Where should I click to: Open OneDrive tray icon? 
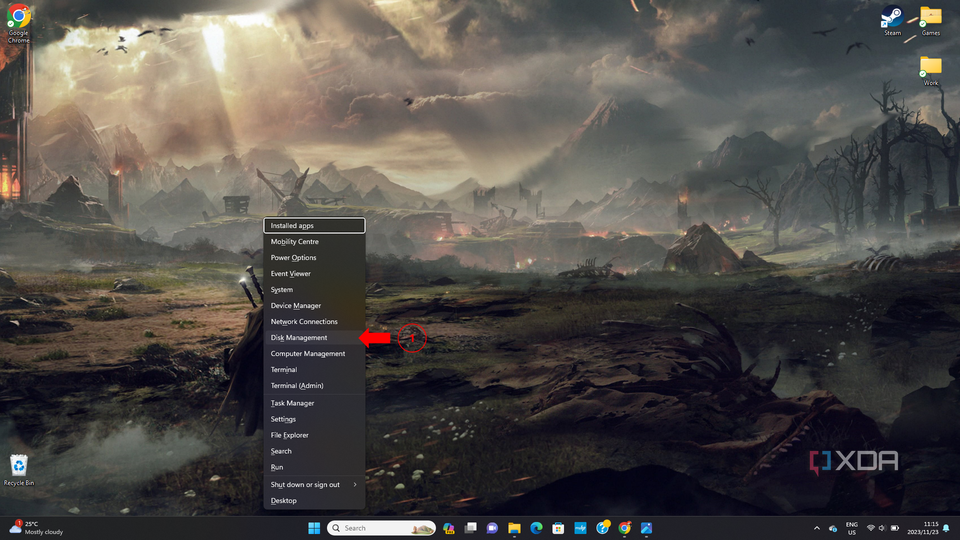point(833,528)
